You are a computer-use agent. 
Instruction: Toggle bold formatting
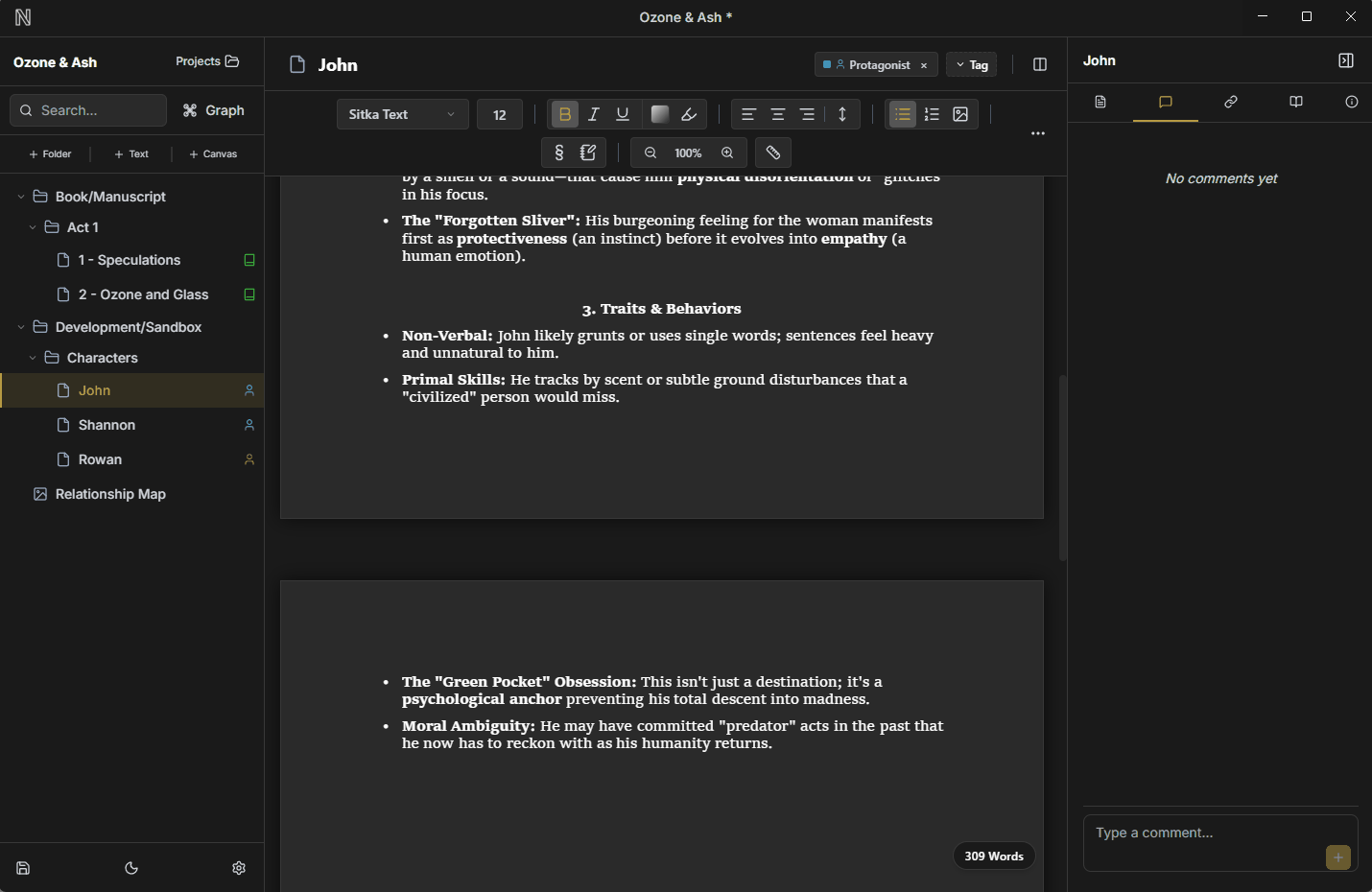coord(564,113)
